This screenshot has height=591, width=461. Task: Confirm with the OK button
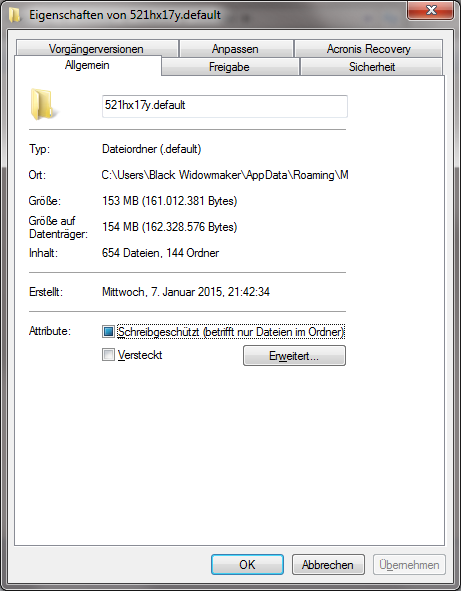point(247,564)
